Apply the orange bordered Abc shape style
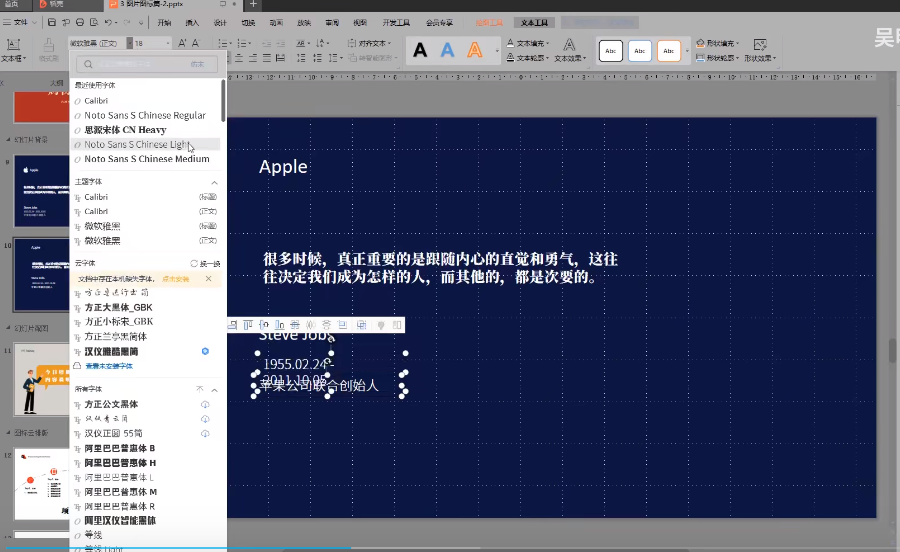Screen dimensions: 900x552 pyautogui.click(x=669, y=51)
